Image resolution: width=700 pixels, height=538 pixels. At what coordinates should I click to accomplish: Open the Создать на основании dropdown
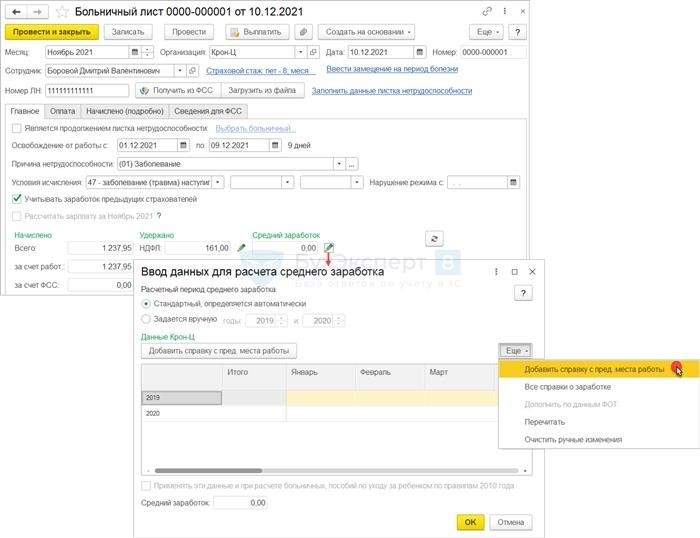click(x=367, y=32)
